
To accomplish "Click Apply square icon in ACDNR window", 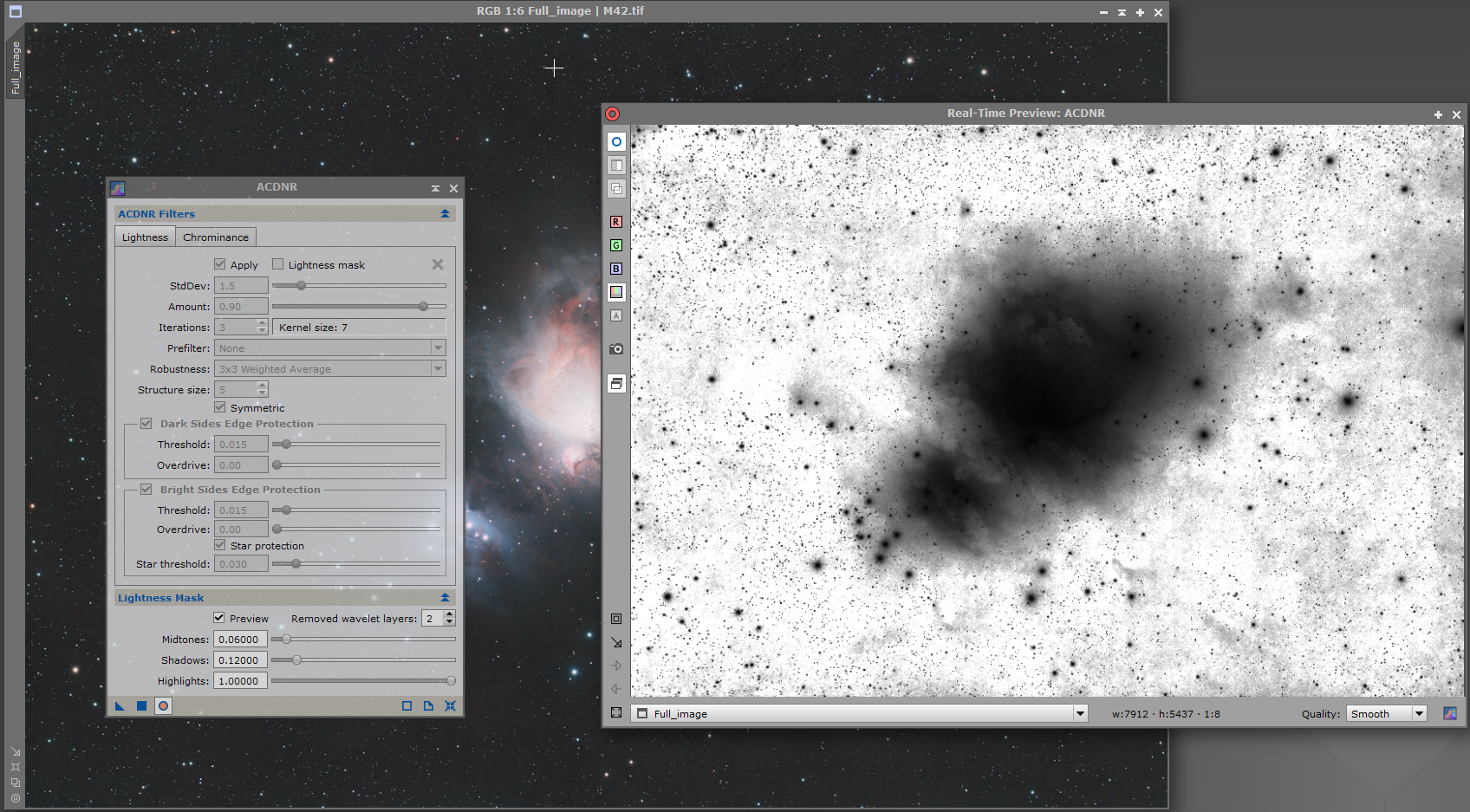I will pos(141,706).
